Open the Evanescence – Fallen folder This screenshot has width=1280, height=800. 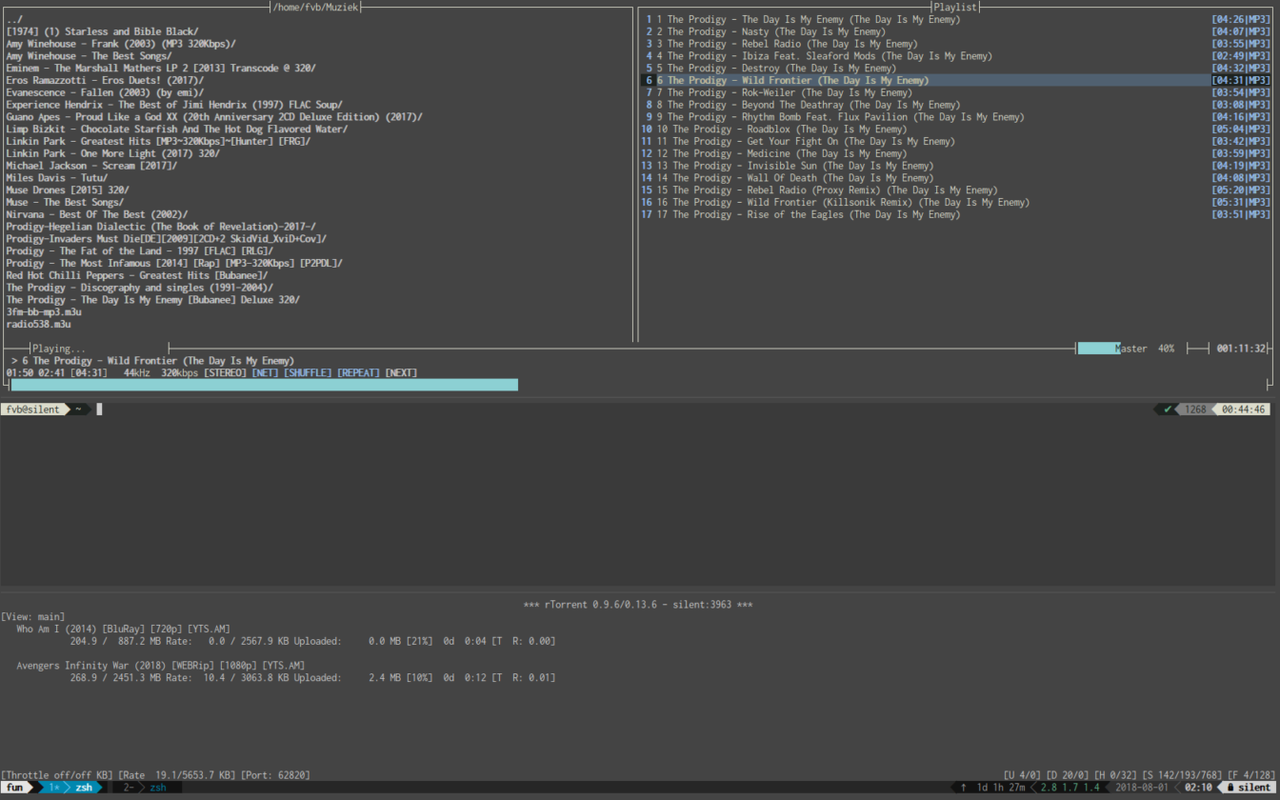(x=105, y=93)
